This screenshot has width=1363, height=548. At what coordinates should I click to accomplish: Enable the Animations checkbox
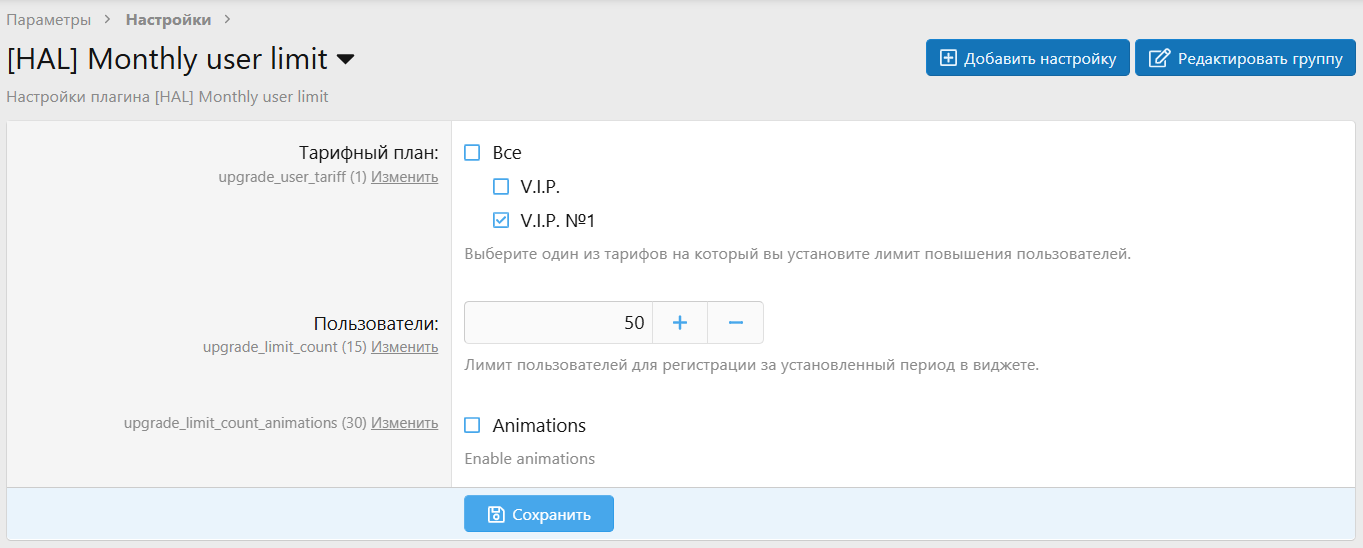(473, 425)
